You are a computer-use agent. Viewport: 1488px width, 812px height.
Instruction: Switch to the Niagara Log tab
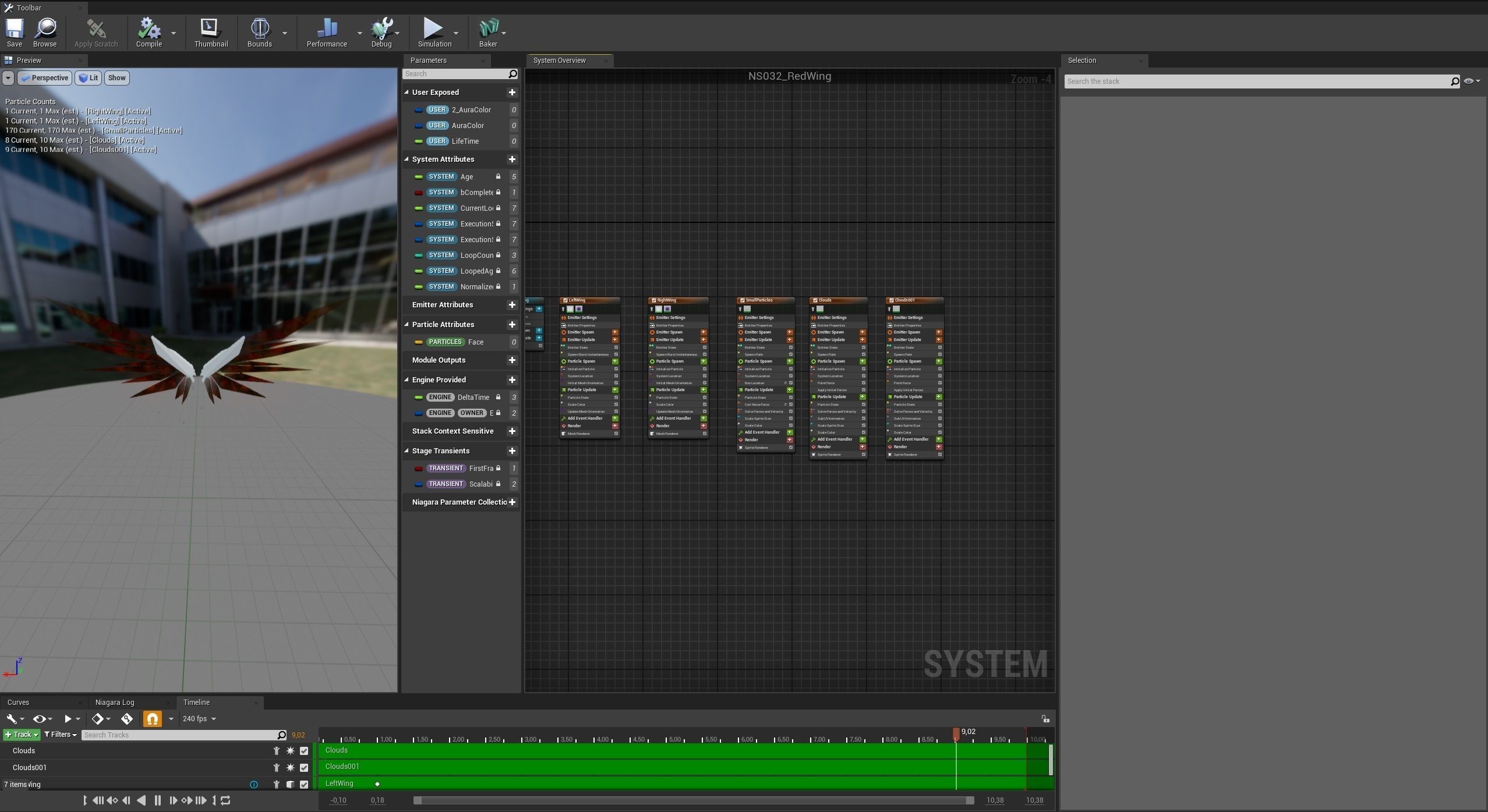(115, 703)
